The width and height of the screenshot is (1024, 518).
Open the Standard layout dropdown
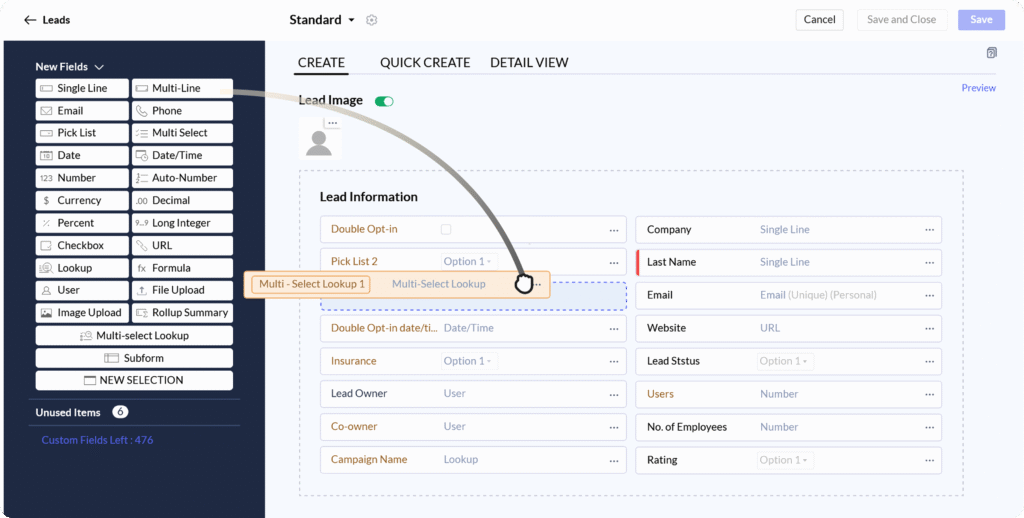coord(322,20)
